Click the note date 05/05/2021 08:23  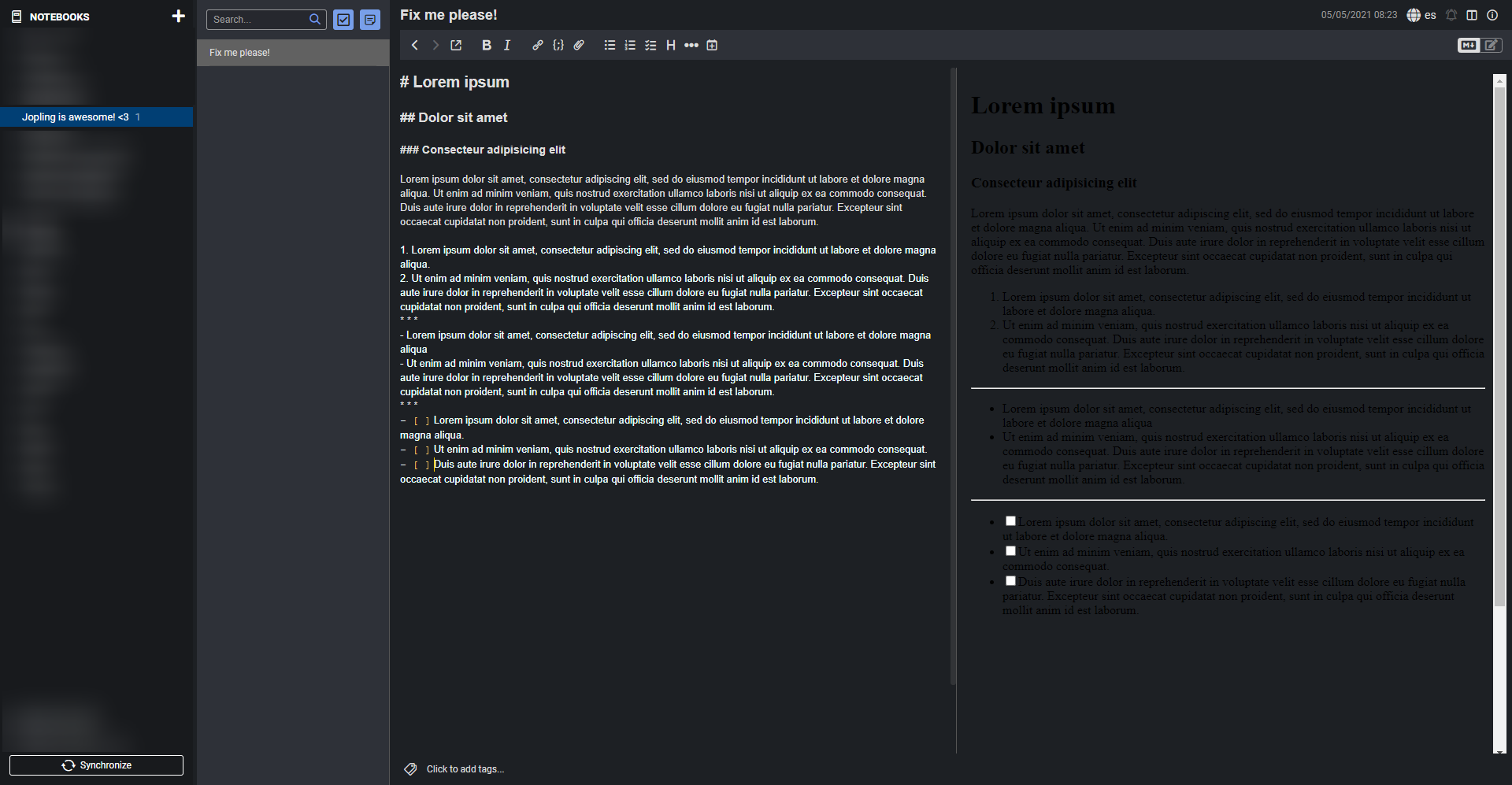(1359, 15)
